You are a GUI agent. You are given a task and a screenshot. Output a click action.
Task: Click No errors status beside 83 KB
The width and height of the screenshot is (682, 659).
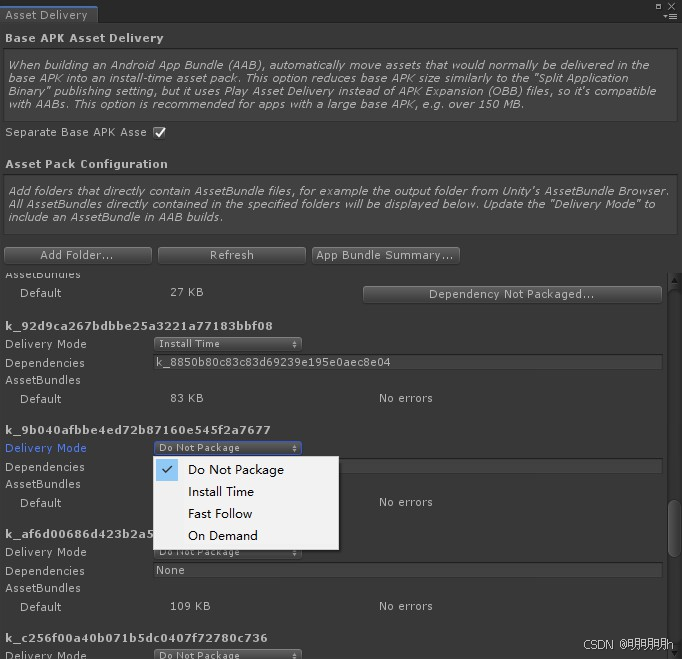click(x=406, y=398)
